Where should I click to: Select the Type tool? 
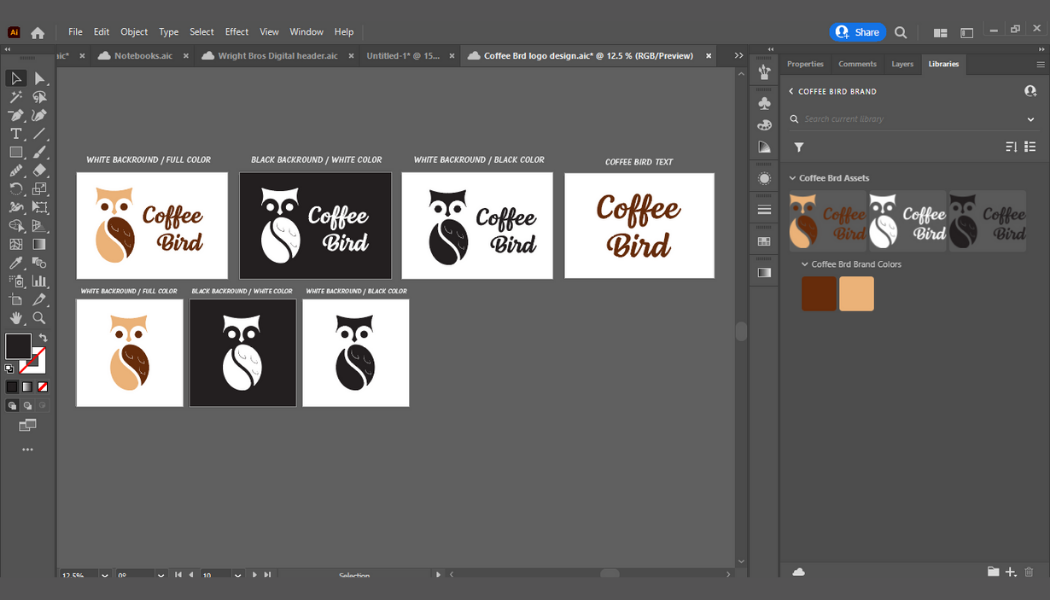coord(16,134)
